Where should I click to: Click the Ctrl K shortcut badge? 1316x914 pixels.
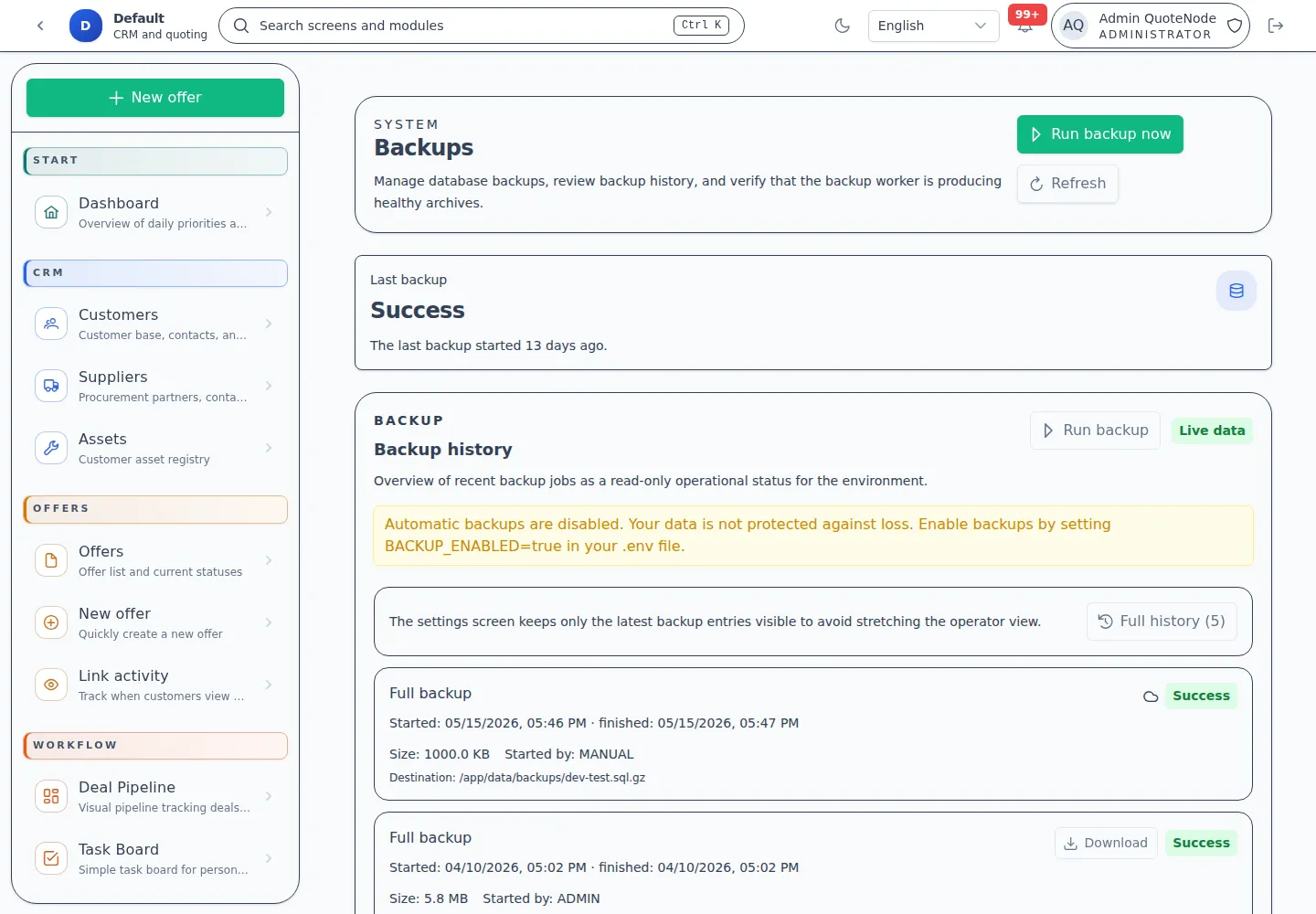(x=701, y=26)
